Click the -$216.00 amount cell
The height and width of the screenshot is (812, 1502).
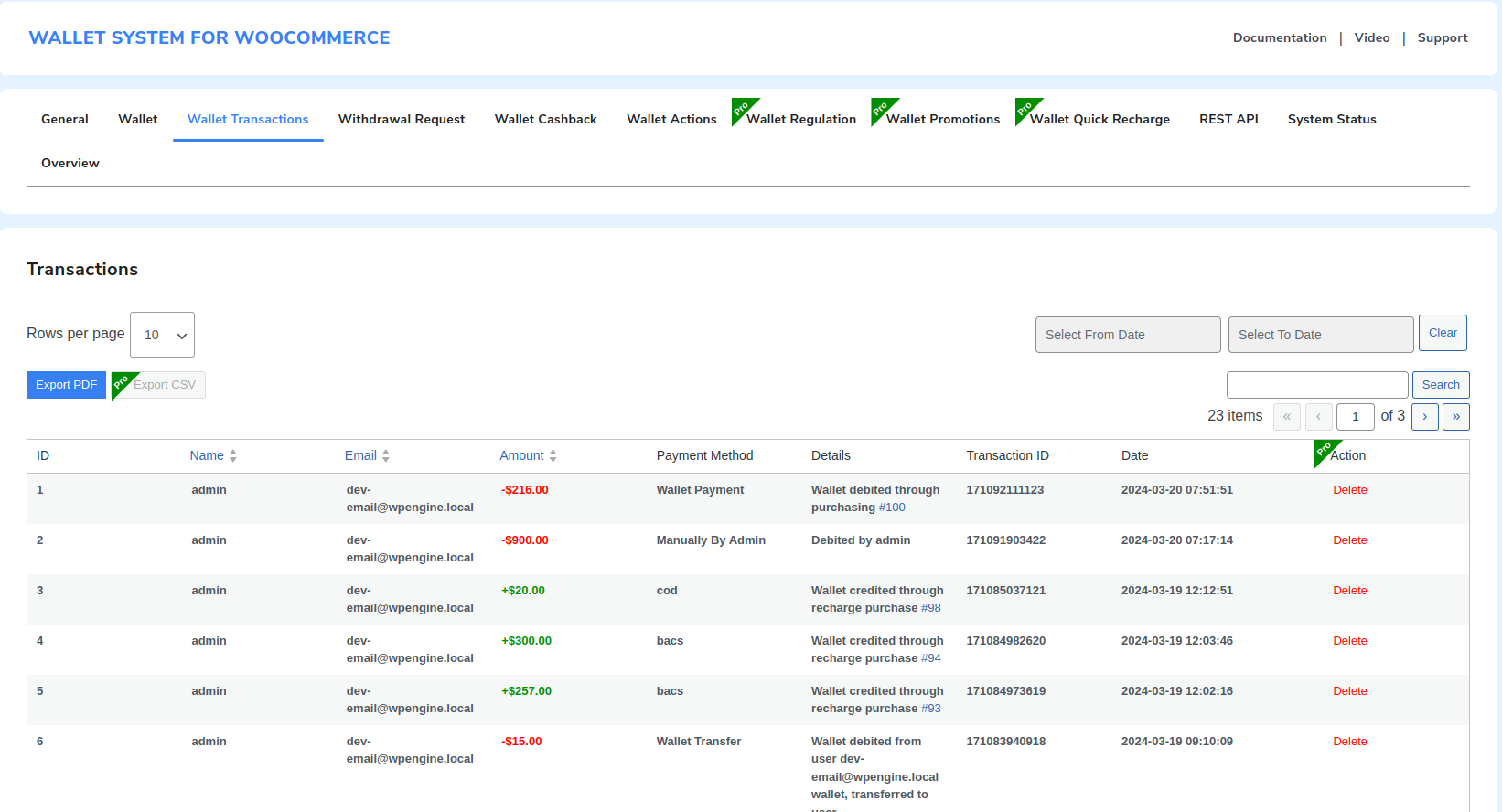pos(525,490)
